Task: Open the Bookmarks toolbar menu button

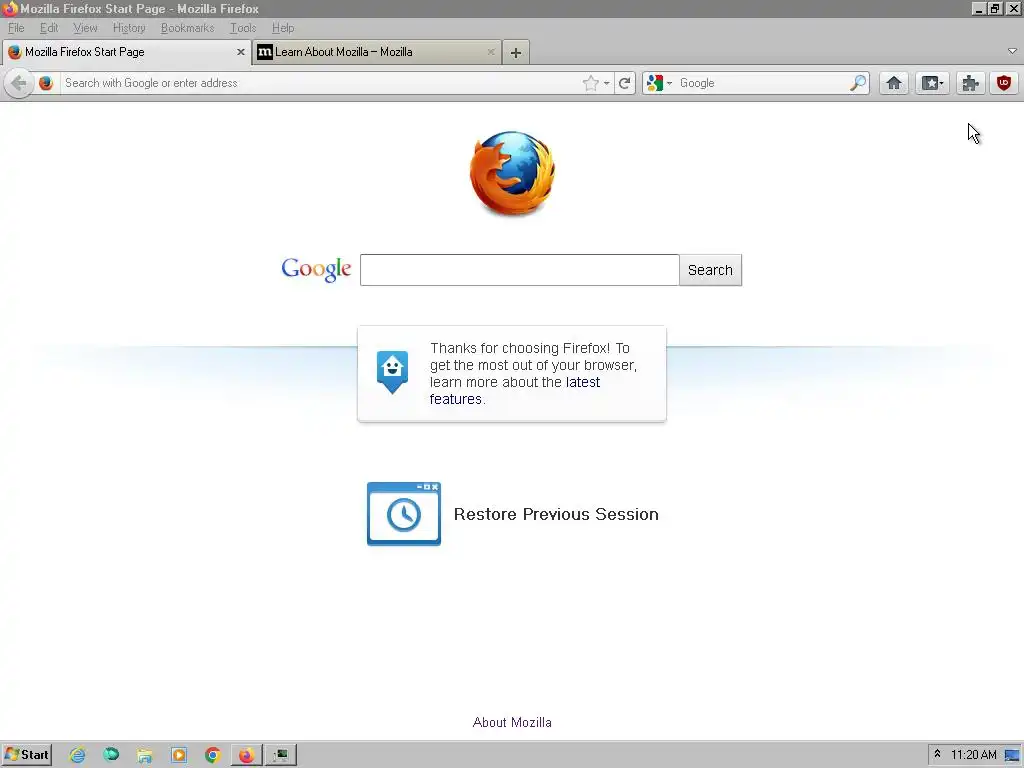Action: point(932,83)
